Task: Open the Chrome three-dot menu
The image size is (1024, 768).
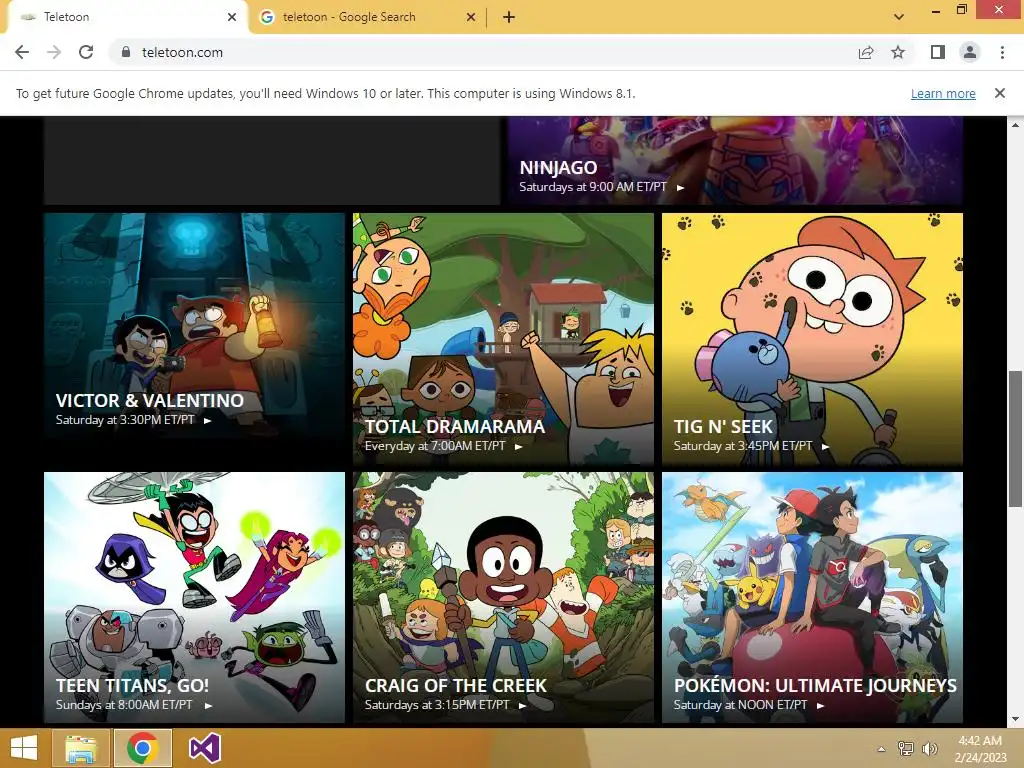Action: 1002,52
